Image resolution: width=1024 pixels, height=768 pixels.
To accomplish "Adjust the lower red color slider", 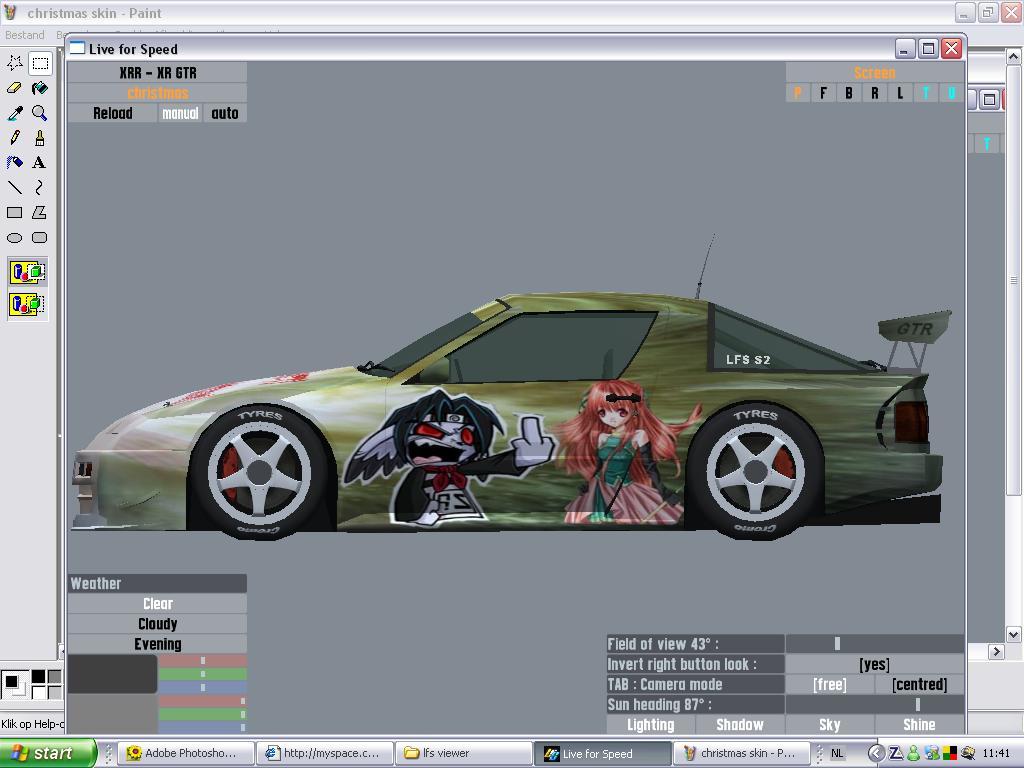I will coord(202,701).
